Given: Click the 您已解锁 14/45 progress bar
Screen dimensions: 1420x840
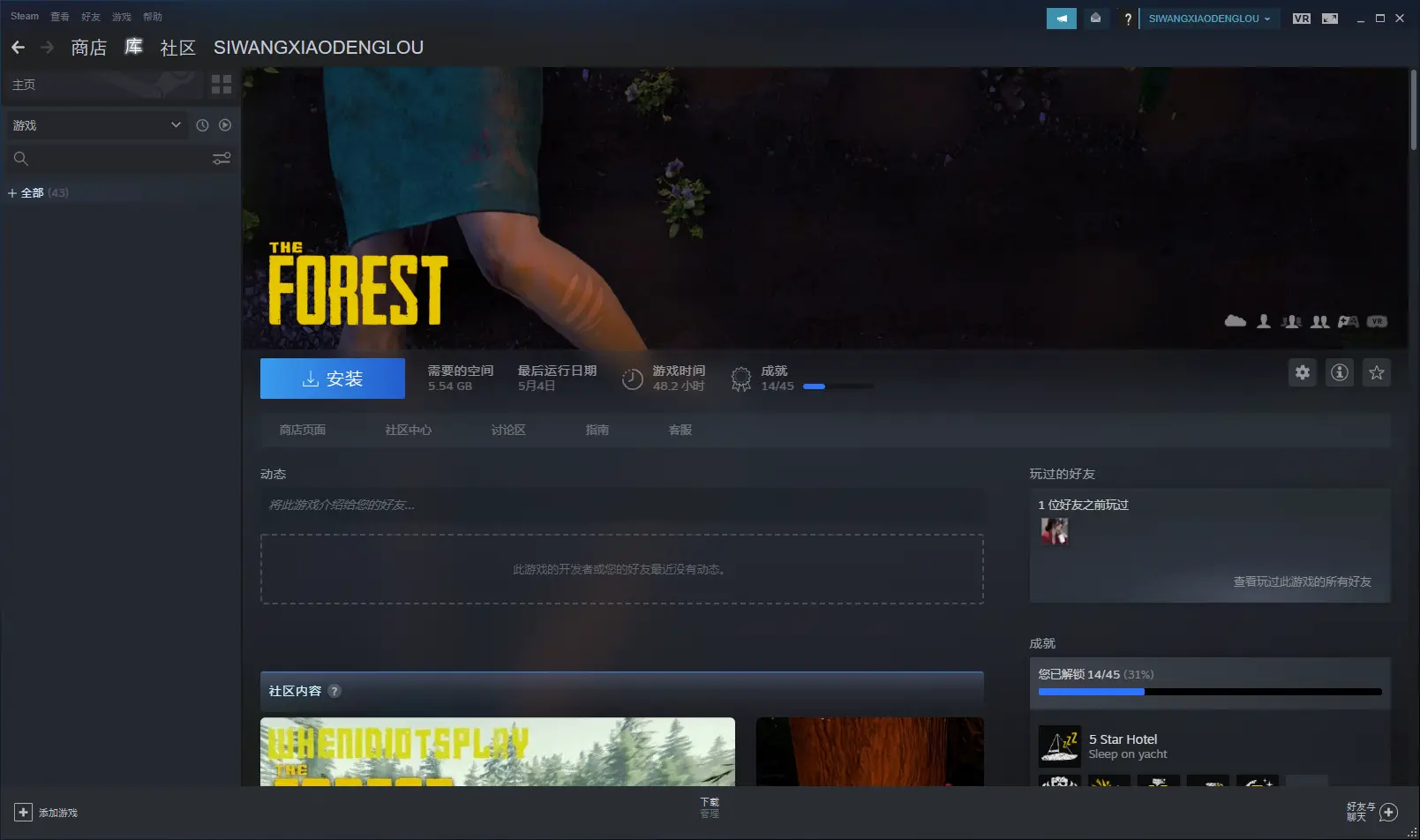Looking at the screenshot, I should coord(1210,692).
